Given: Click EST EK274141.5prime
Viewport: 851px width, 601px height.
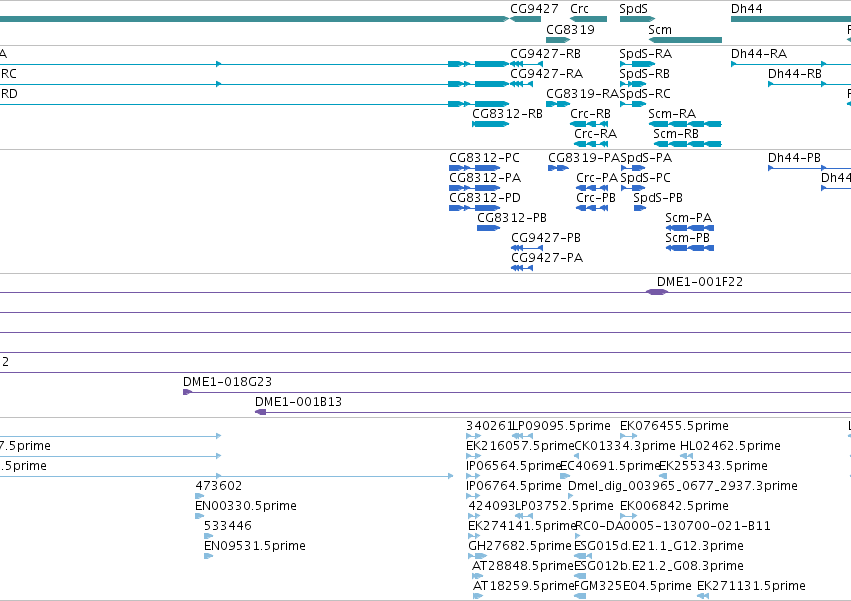Looking at the screenshot, I should (522, 526).
